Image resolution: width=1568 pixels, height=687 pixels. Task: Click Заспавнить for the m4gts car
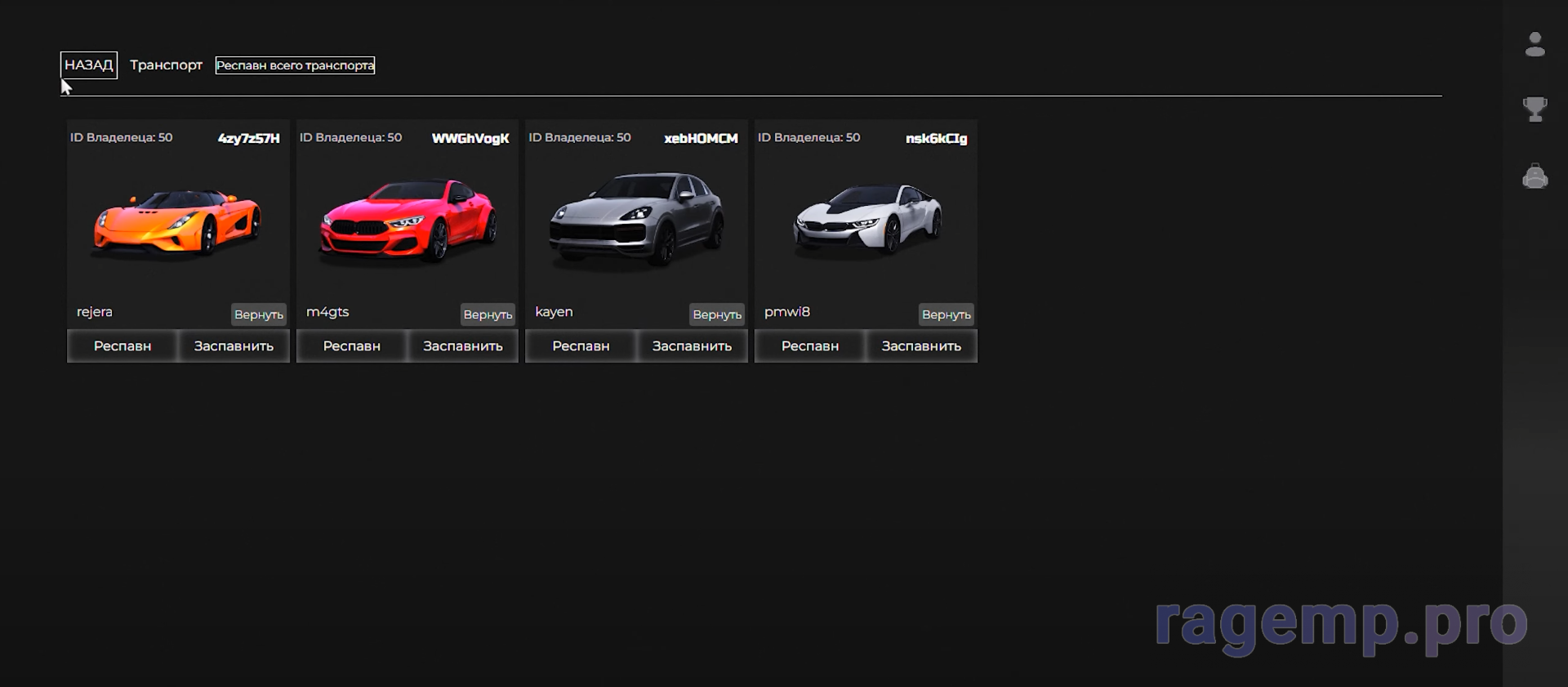[463, 346]
